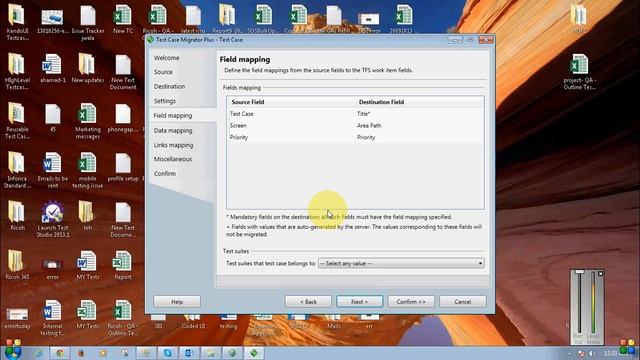Open the mobile testing issue spreadsheet
640x360 pixels.
[x=87, y=170]
